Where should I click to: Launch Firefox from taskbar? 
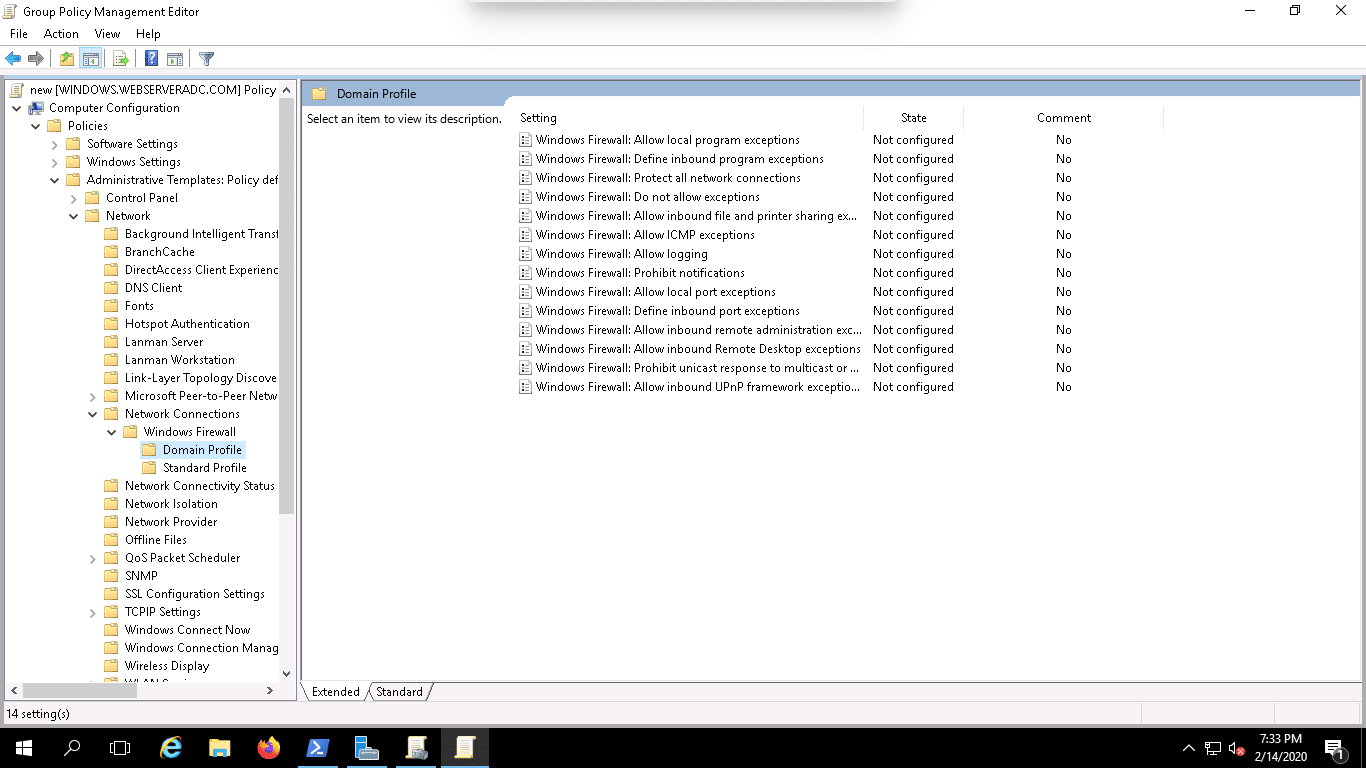click(269, 747)
